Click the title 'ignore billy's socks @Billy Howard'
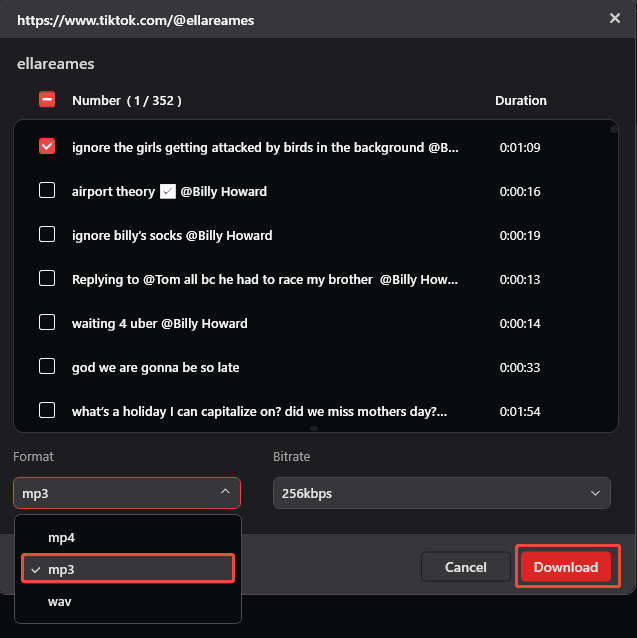Viewport: 637px width, 638px height. [172, 235]
